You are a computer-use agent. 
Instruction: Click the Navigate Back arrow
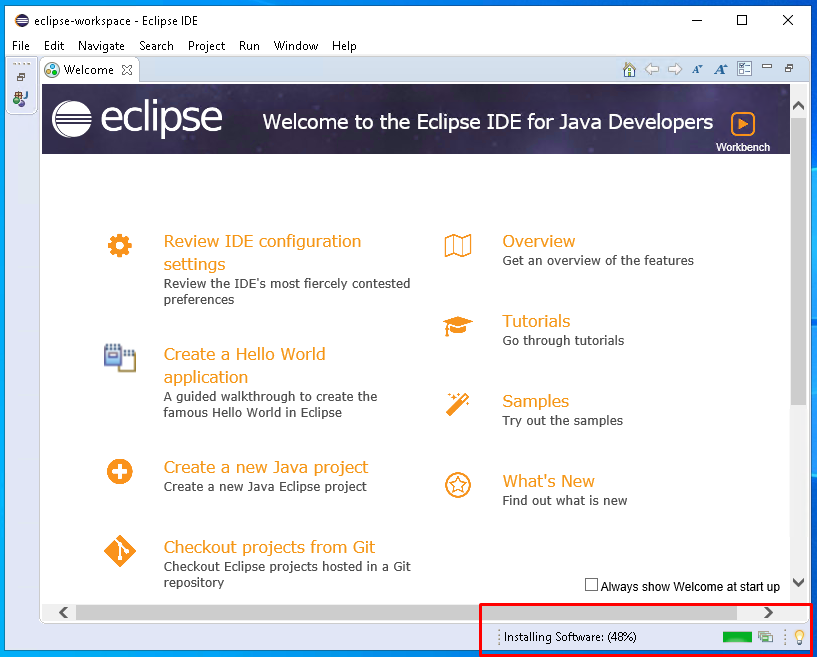click(652, 69)
